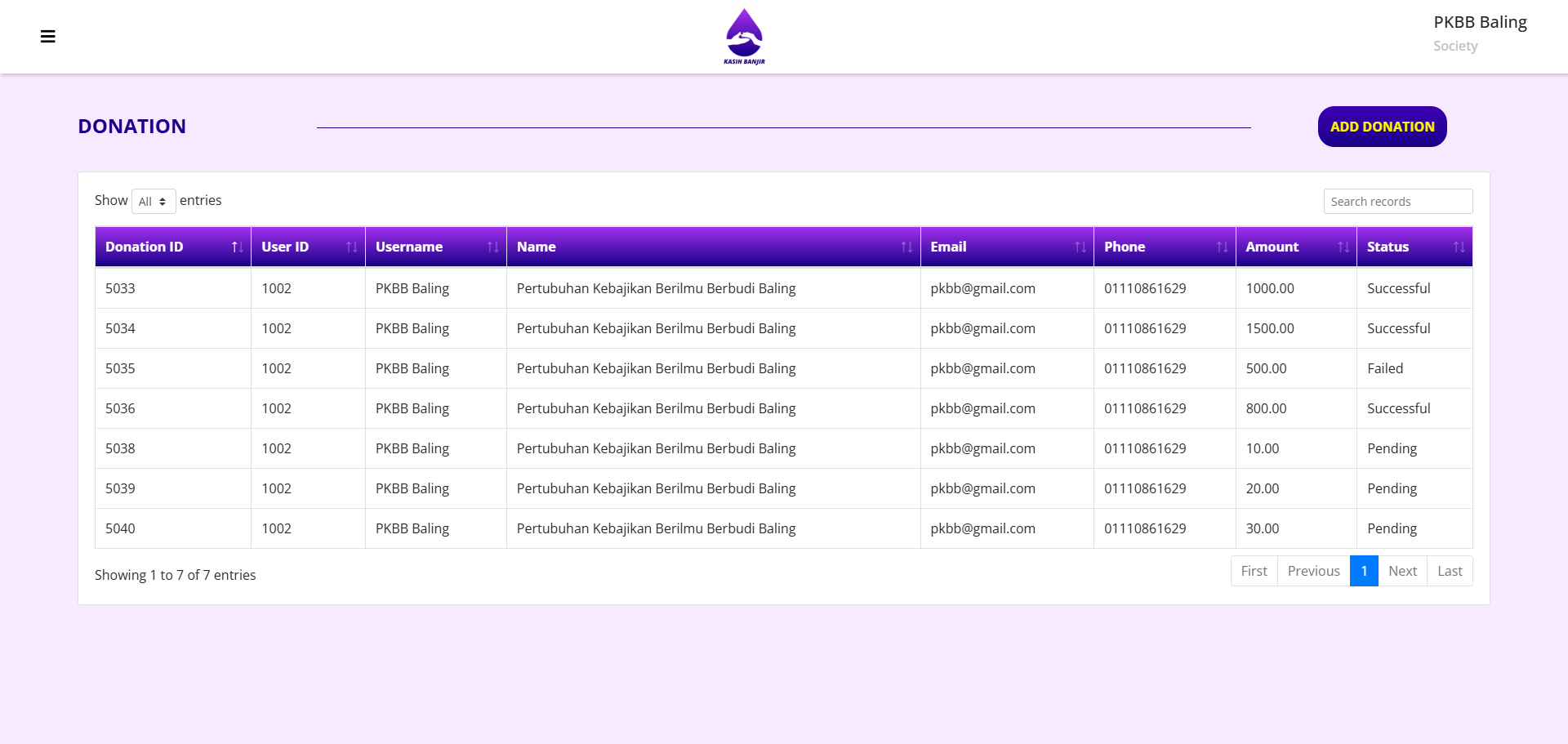Focus the Search records field

[1397, 202]
